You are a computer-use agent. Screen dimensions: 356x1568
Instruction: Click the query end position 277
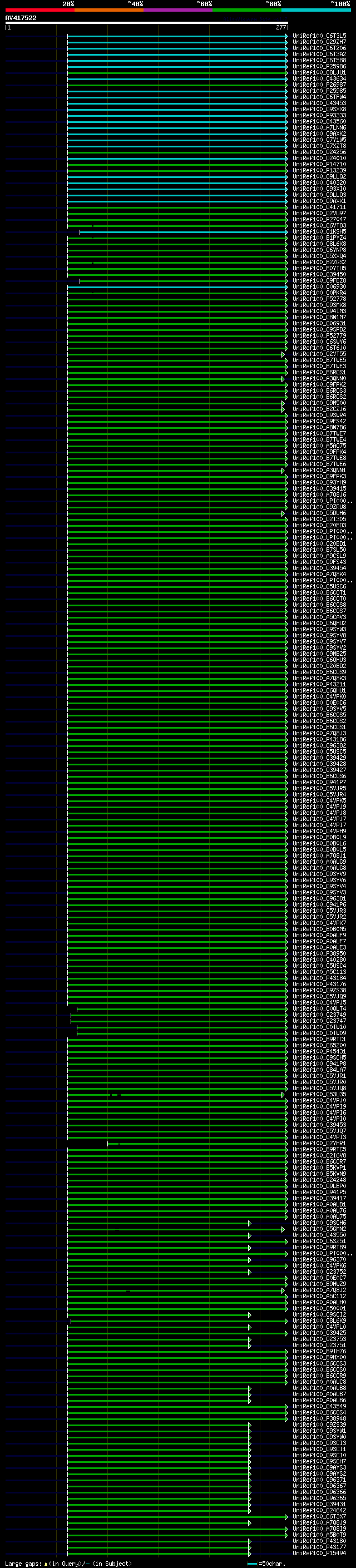coord(280,27)
